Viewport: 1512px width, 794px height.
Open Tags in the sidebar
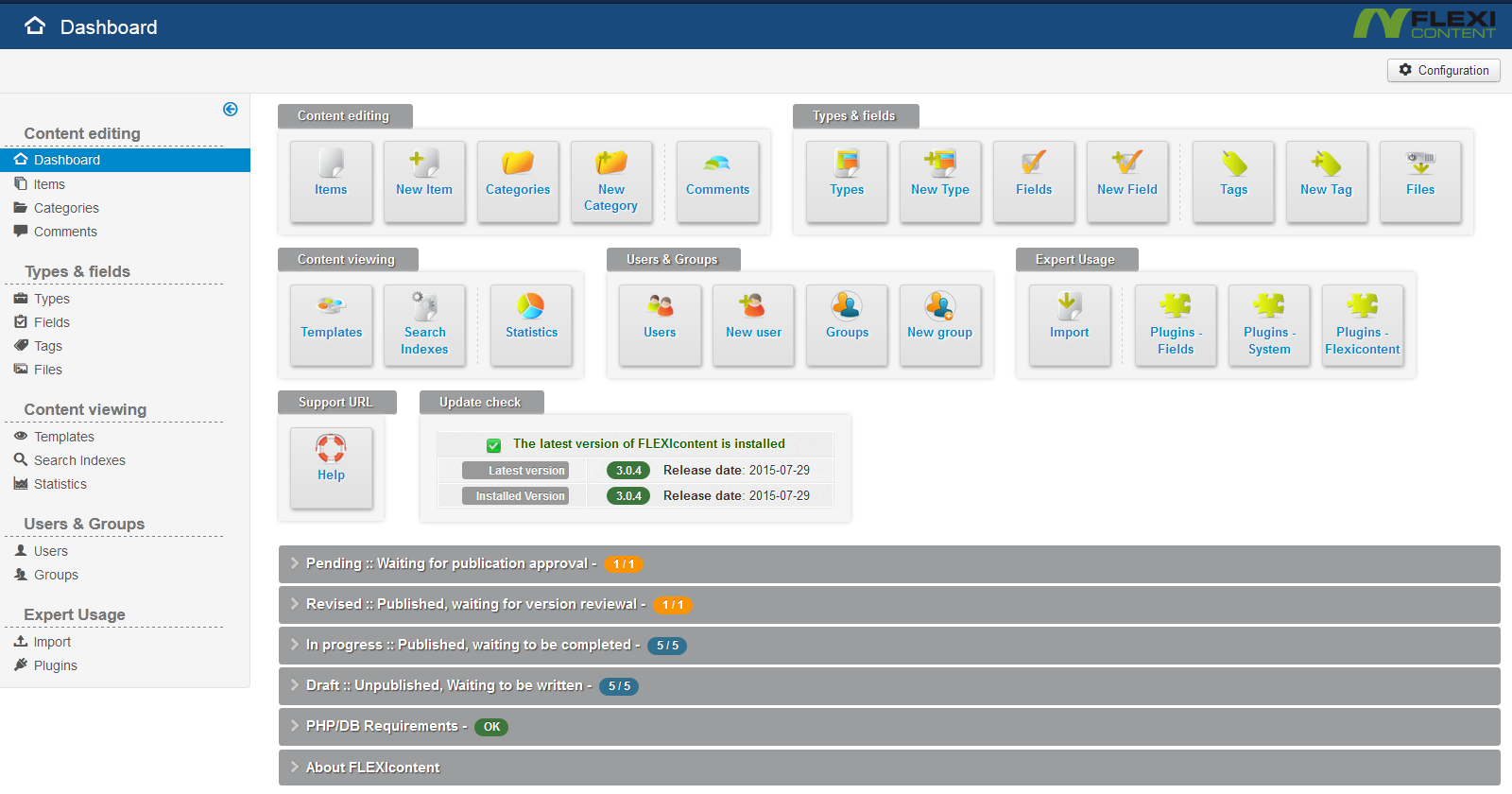(48, 346)
